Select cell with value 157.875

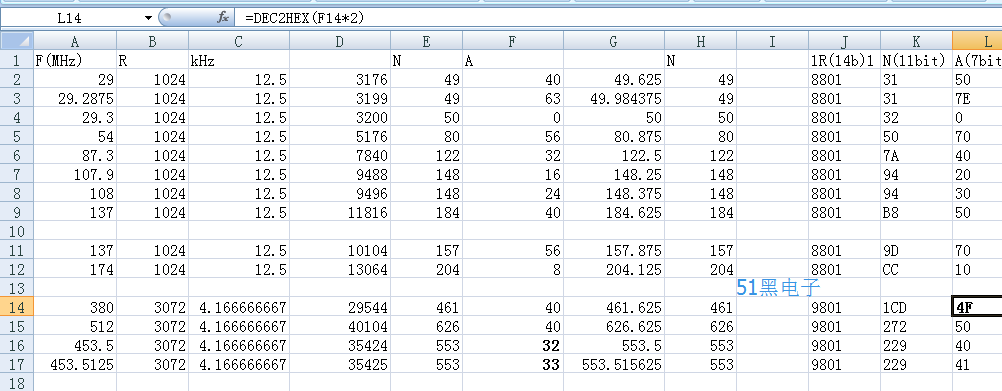click(x=613, y=250)
